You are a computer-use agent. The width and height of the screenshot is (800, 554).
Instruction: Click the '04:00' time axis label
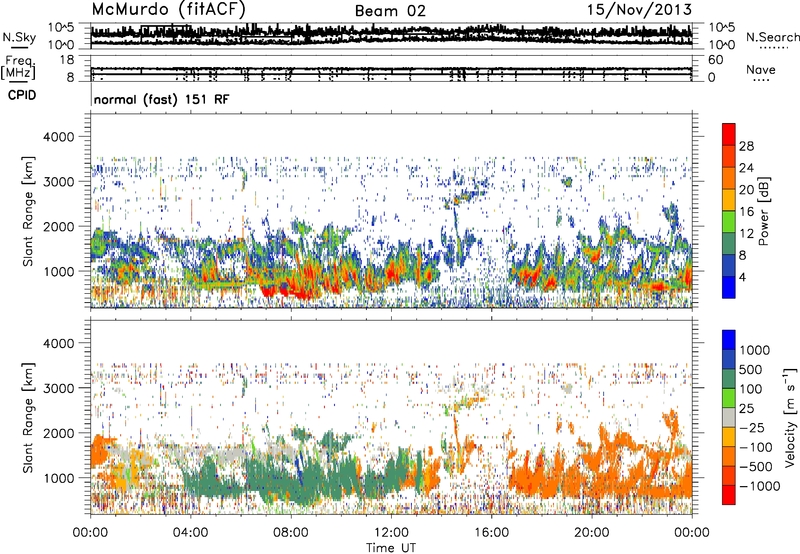pyautogui.click(x=190, y=533)
